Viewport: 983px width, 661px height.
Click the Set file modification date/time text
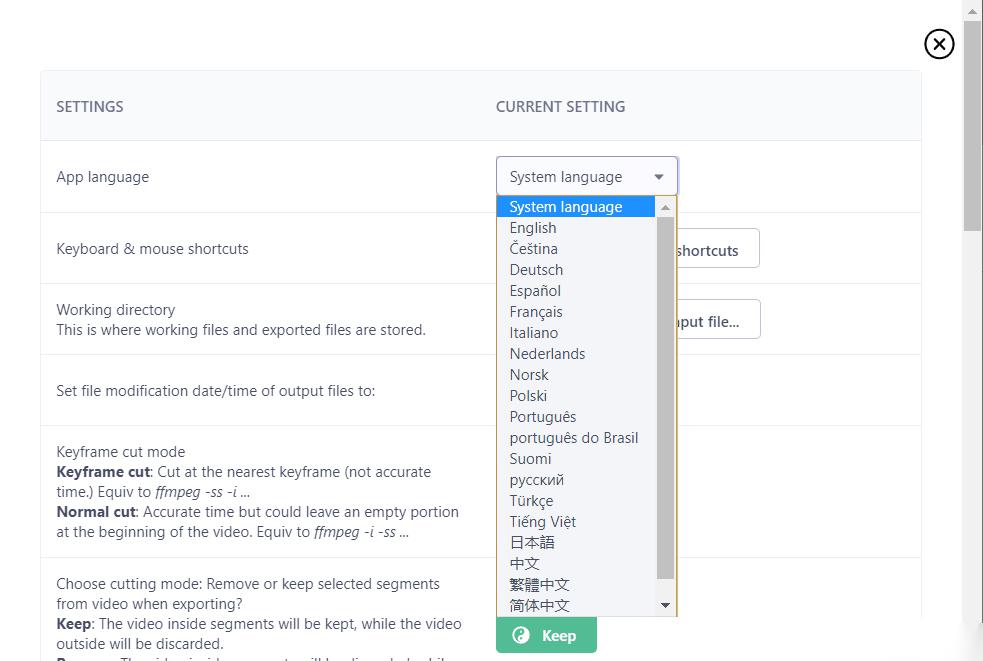216,391
